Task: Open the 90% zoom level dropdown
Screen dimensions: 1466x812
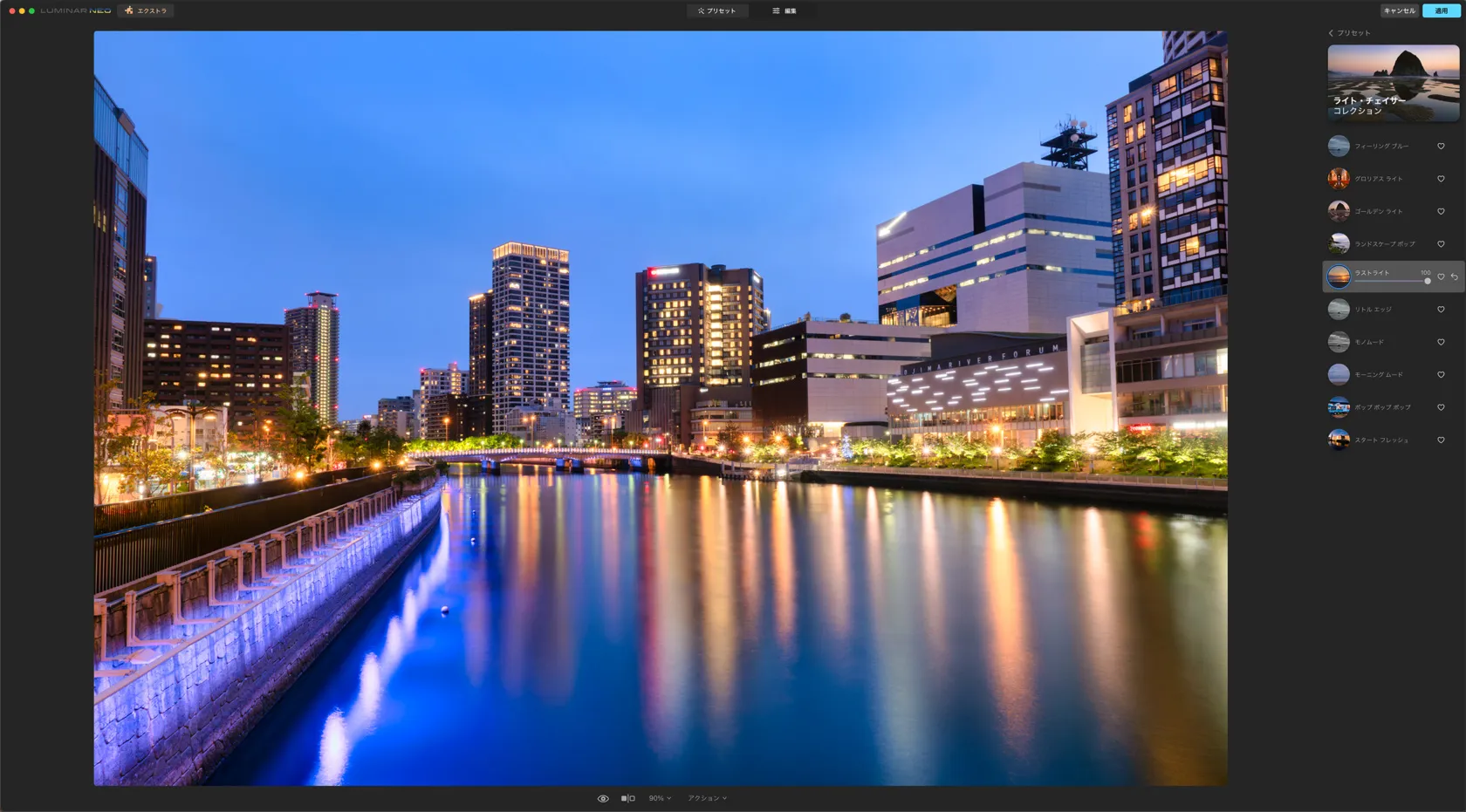Action: [x=660, y=798]
